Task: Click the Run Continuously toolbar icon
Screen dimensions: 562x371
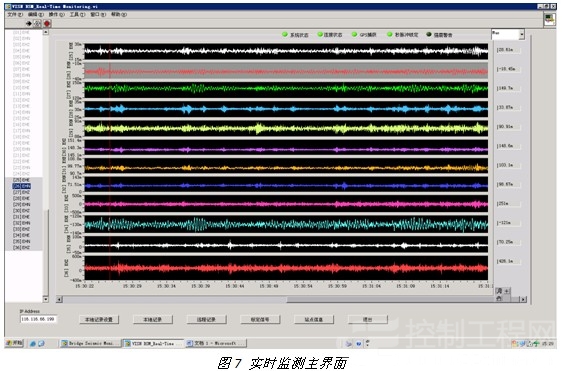Action: [x=37, y=24]
